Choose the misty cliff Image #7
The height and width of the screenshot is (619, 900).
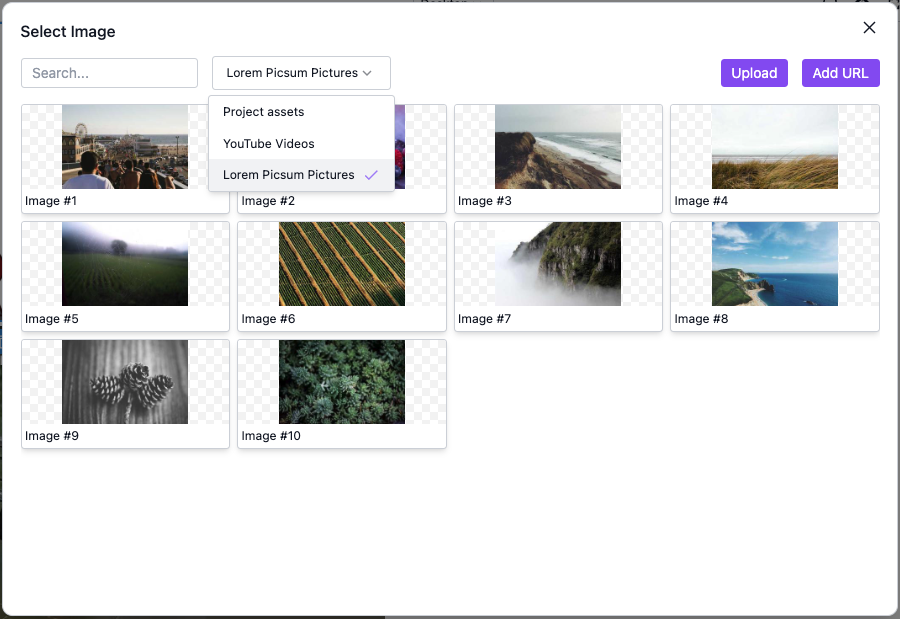557,264
